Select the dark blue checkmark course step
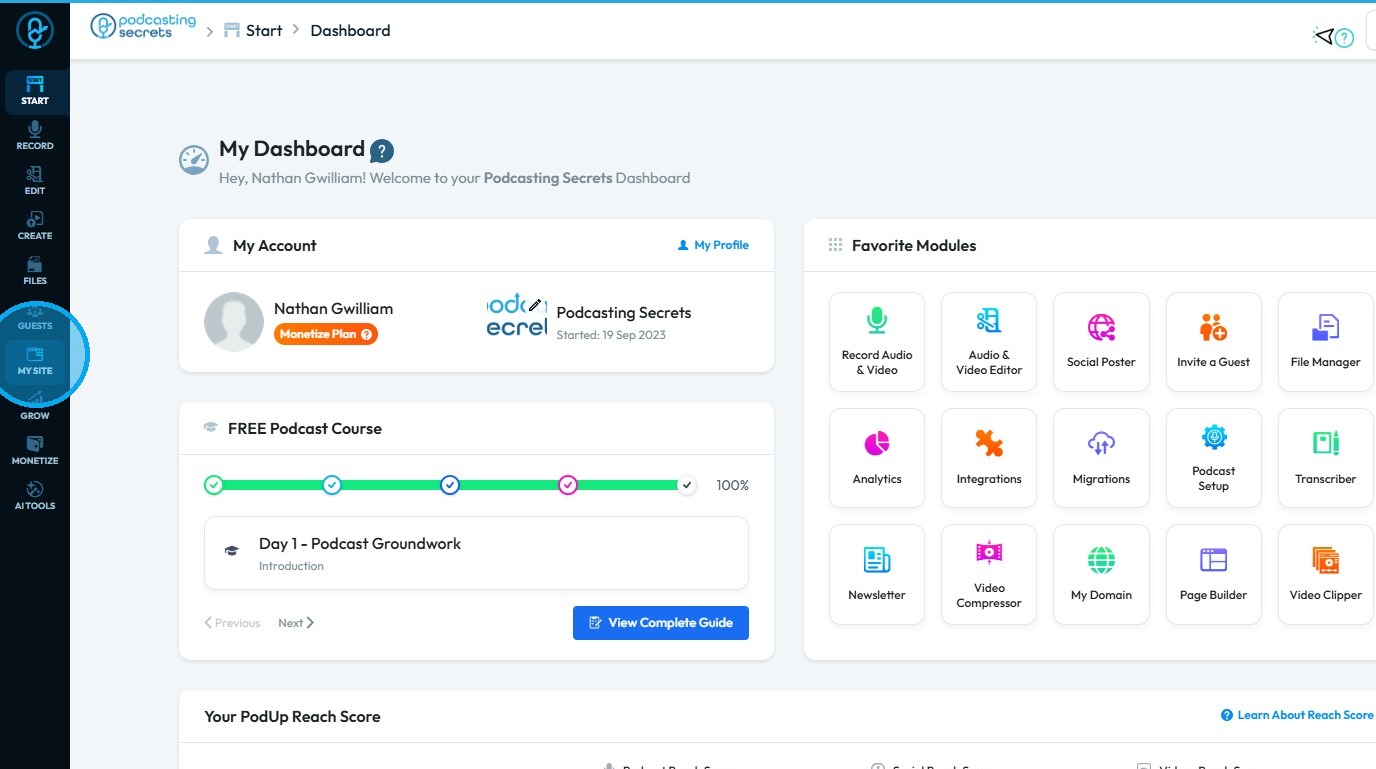 point(450,485)
